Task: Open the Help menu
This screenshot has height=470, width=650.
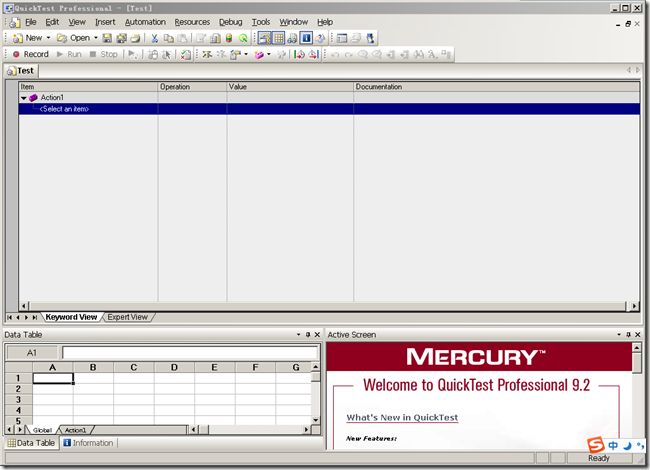Action: point(325,22)
